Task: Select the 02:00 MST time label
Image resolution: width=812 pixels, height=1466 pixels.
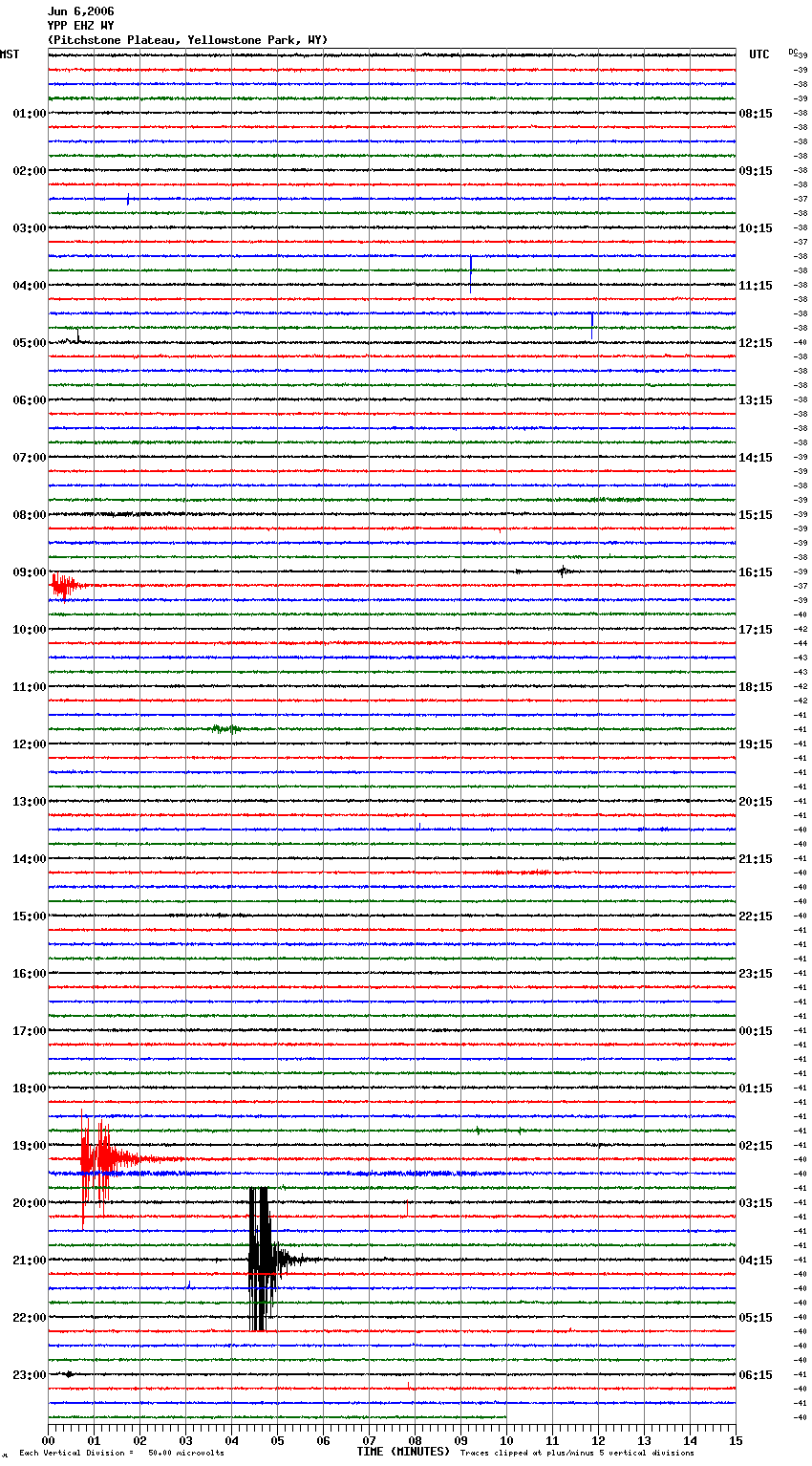Action: coord(29,171)
